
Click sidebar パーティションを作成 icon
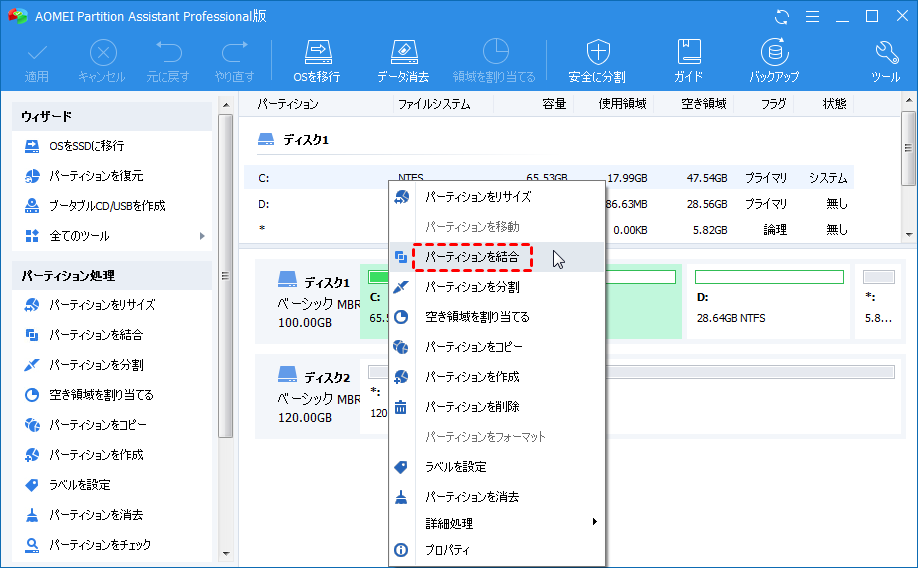click(x=32, y=455)
